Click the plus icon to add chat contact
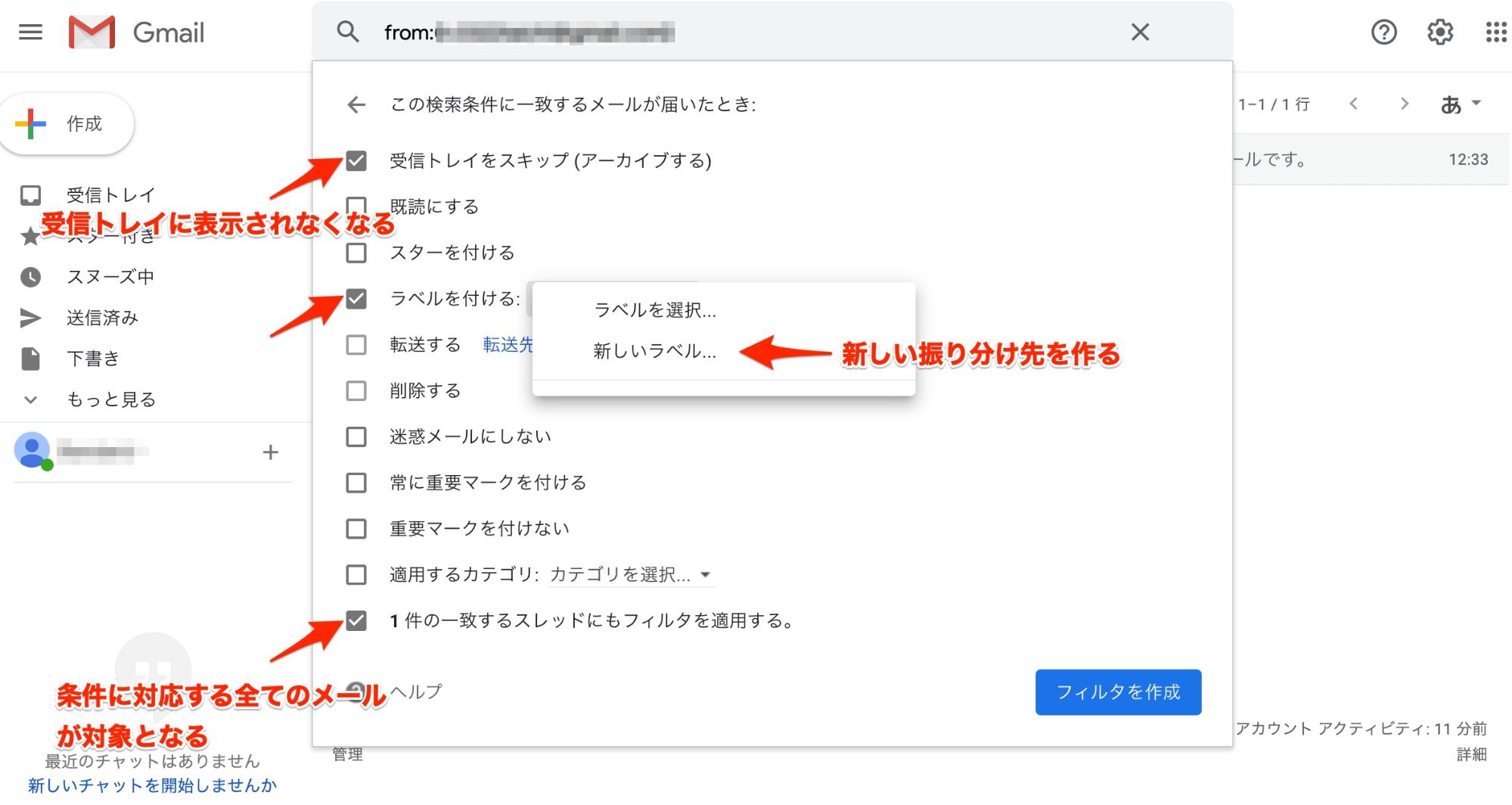Screen dimensions: 1512x805 point(270,452)
